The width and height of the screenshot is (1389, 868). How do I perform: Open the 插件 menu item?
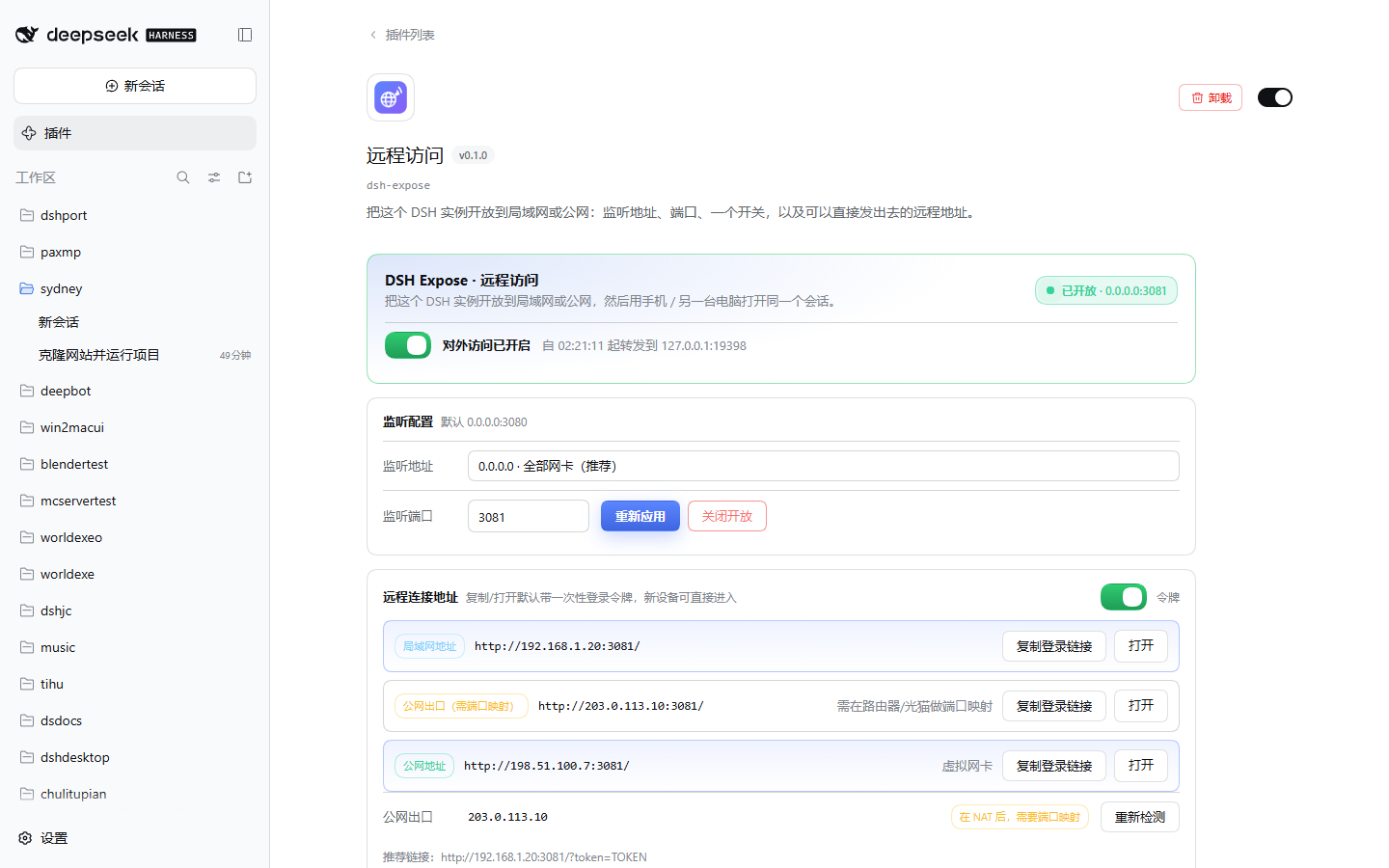coord(135,133)
